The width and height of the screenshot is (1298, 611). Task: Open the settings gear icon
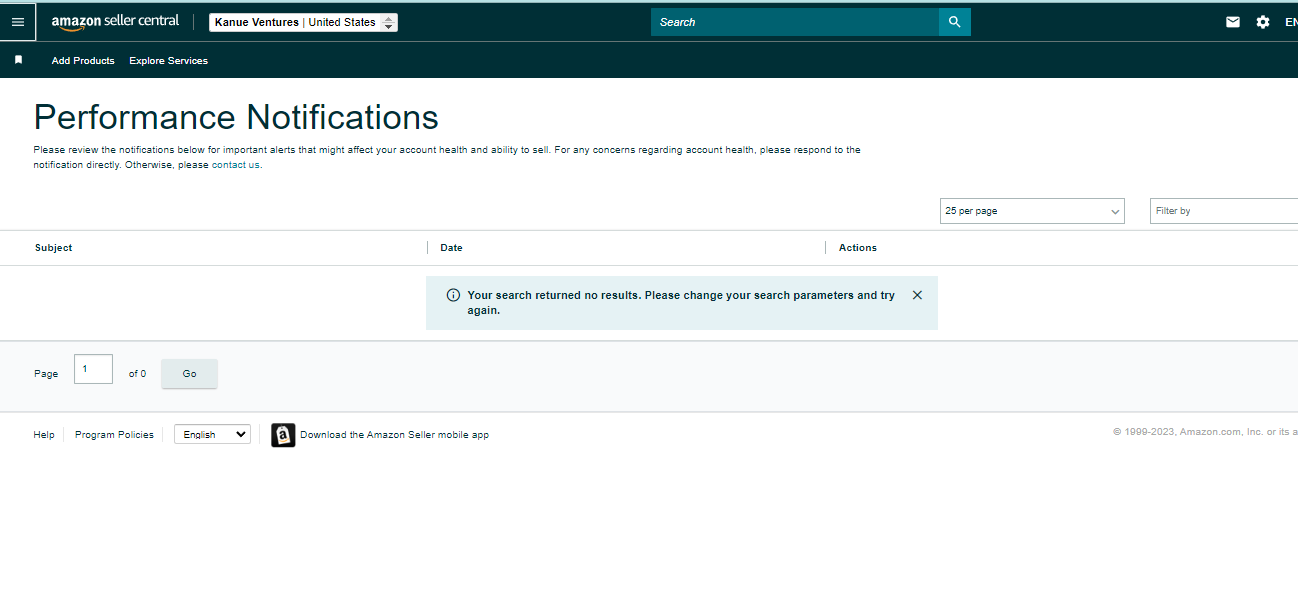[x=1263, y=22]
